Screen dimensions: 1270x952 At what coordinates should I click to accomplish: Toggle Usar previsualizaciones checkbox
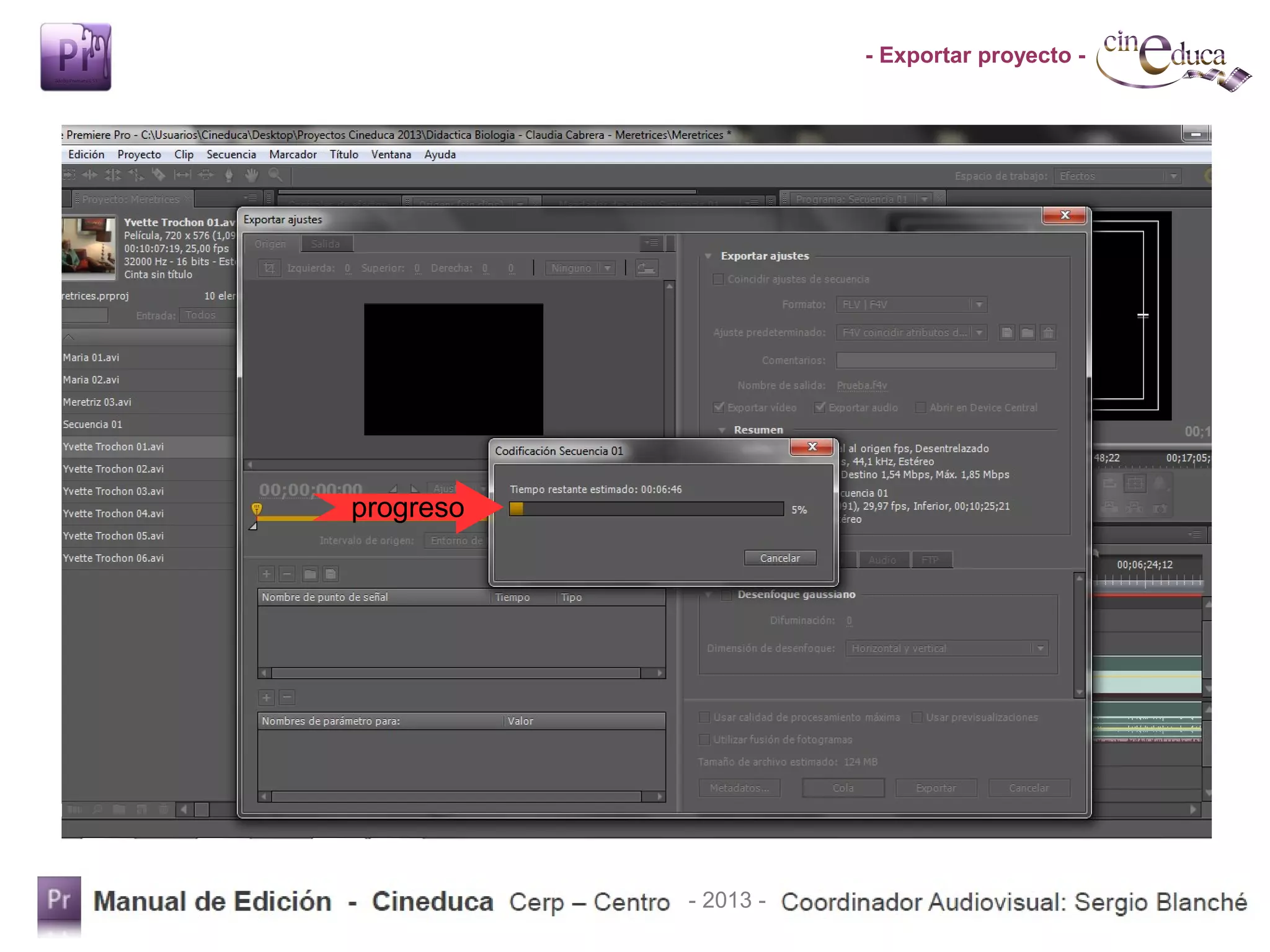click(x=917, y=718)
